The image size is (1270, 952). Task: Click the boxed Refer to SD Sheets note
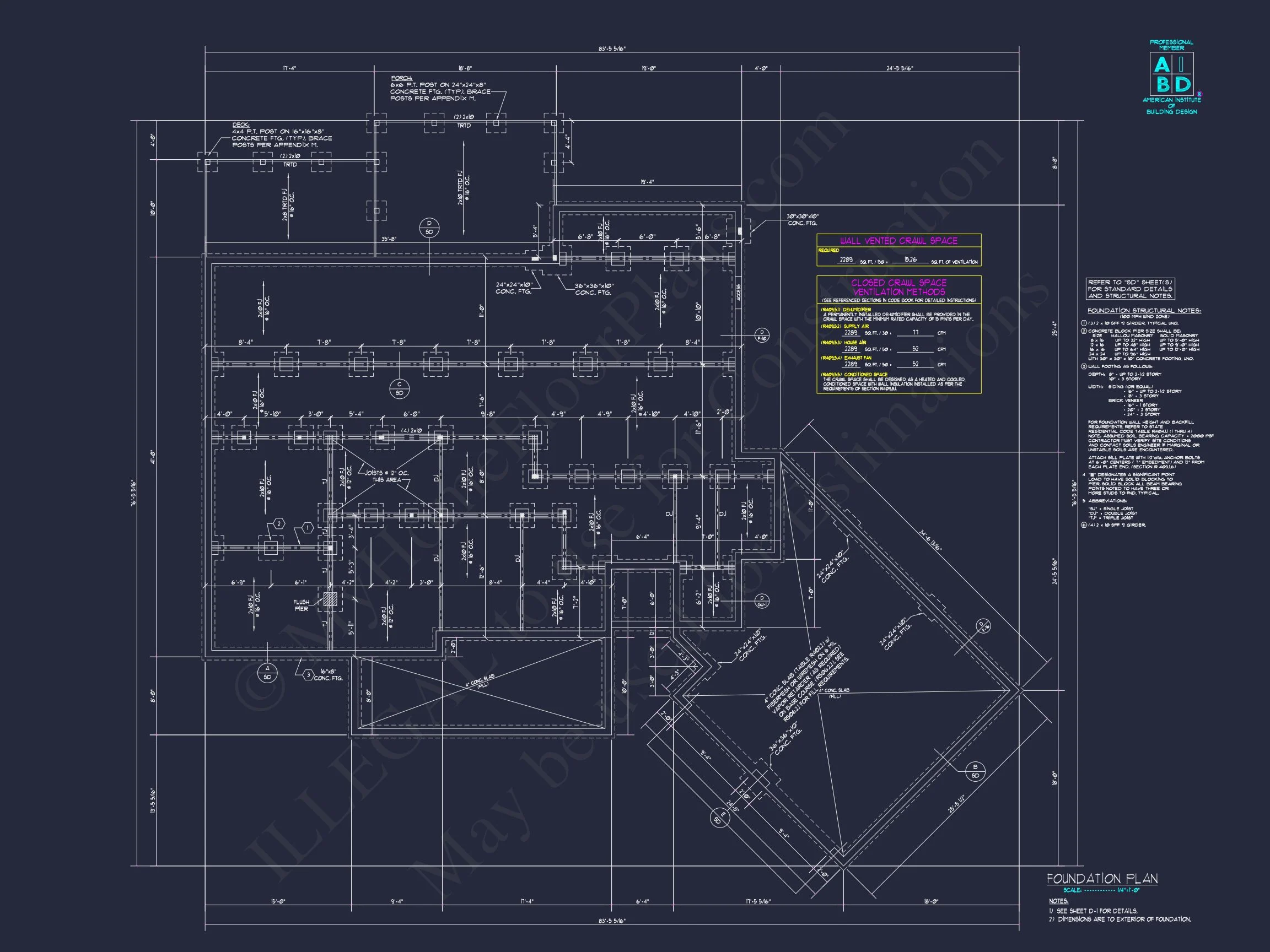(x=1130, y=289)
